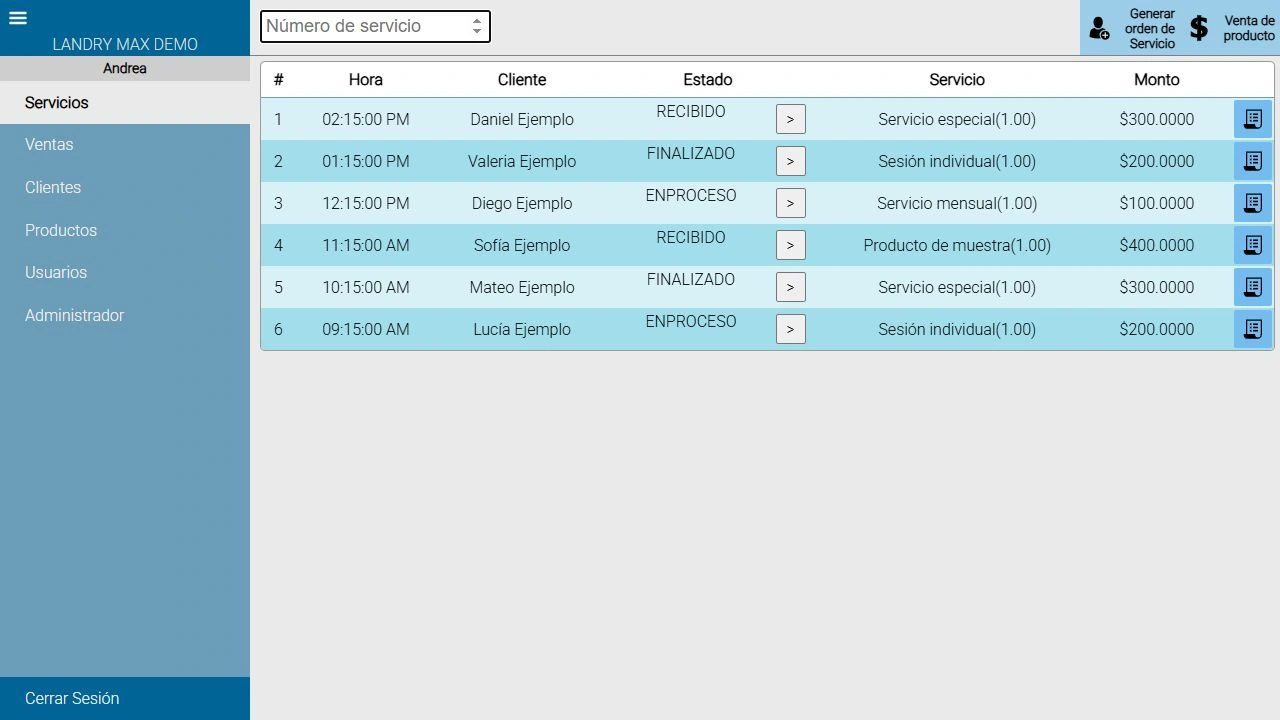Click the 09:15:00 AM time cell
Image resolution: width=1280 pixels, height=720 pixels.
click(366, 329)
